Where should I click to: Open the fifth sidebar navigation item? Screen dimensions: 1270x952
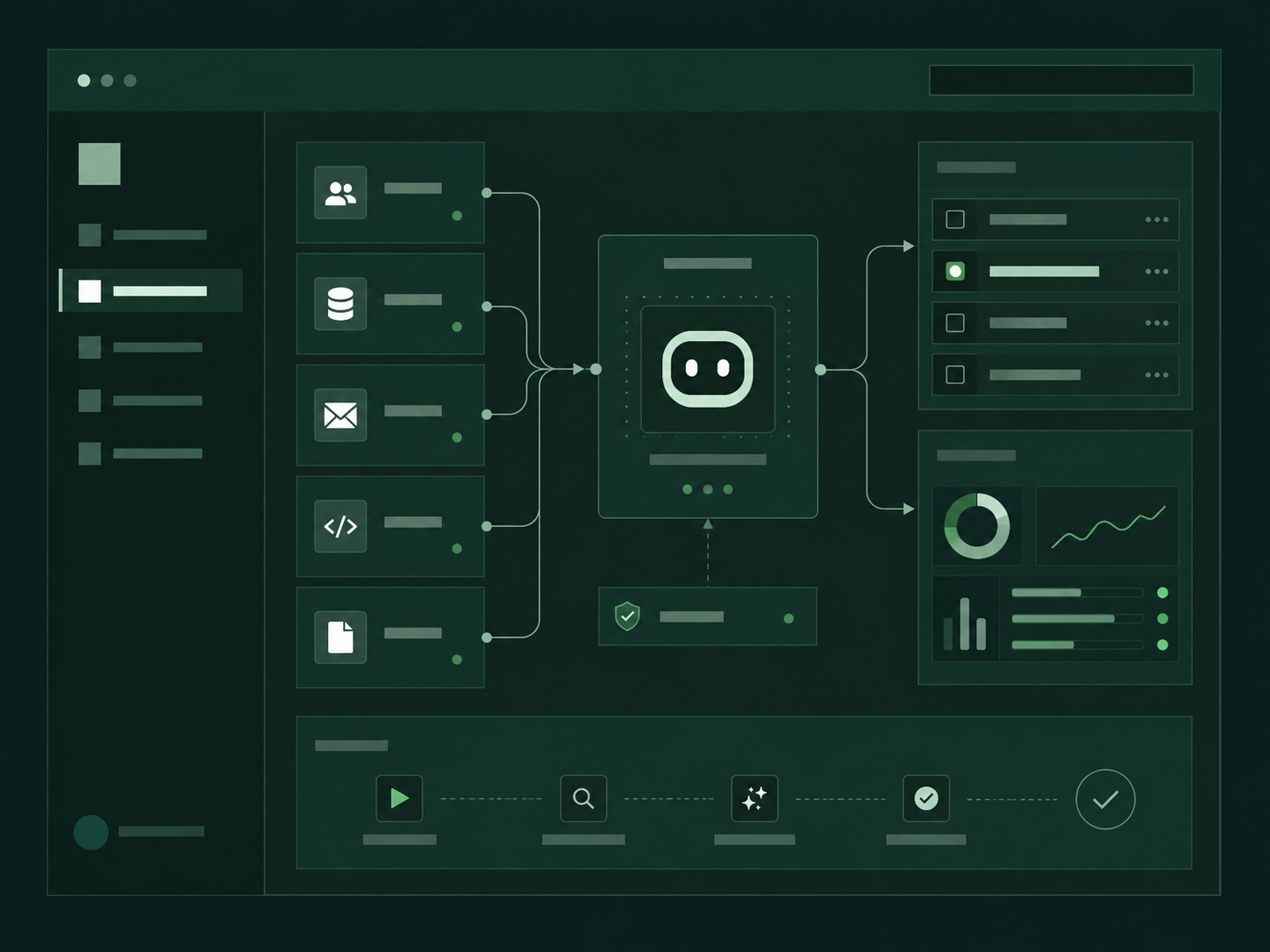coord(140,453)
